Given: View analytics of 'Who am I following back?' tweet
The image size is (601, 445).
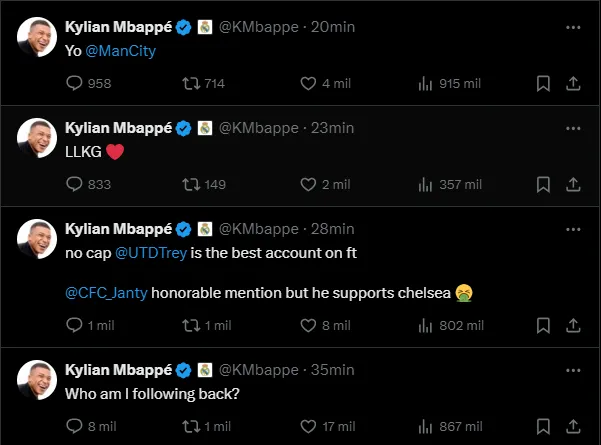Looking at the screenshot, I should pos(426,426).
